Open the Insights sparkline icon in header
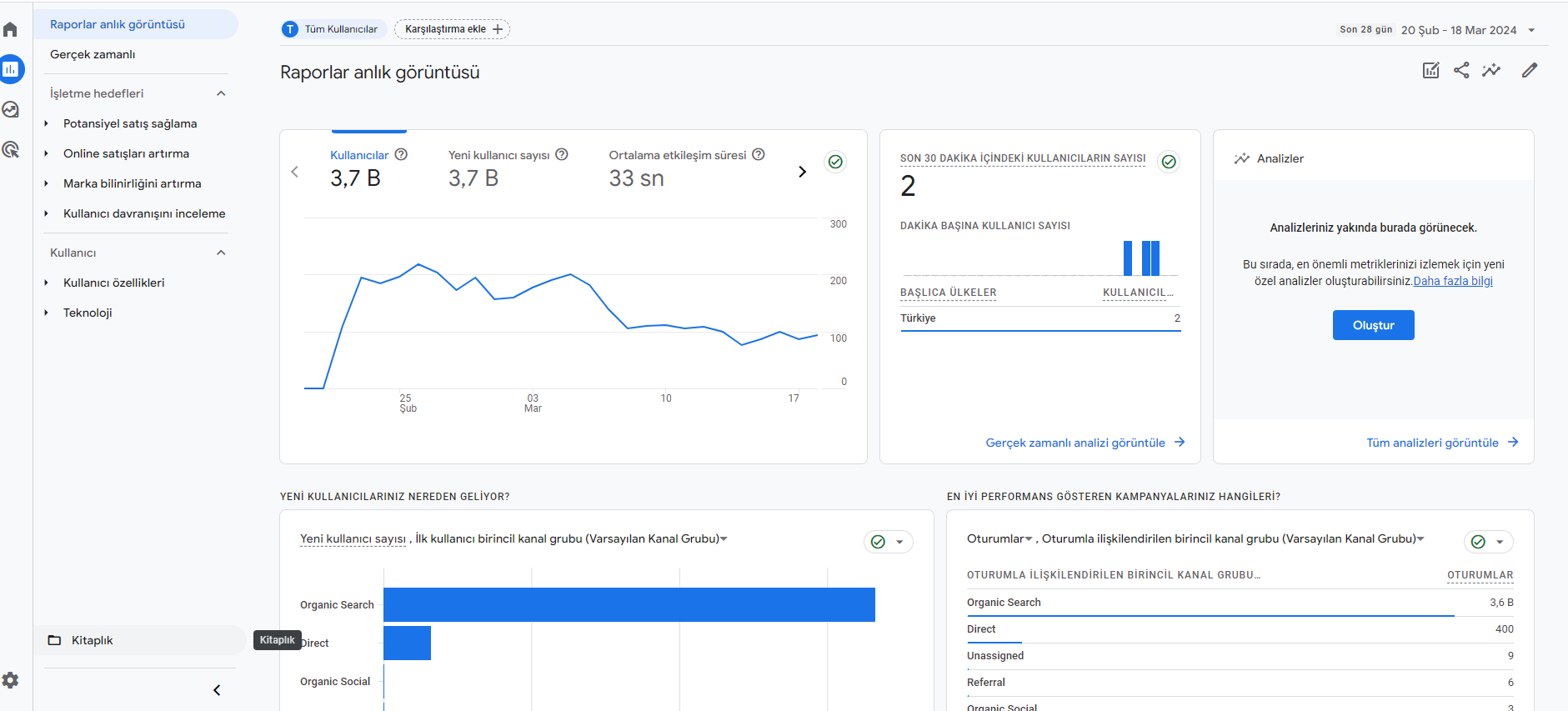Image resolution: width=1568 pixels, height=711 pixels. [1491, 71]
